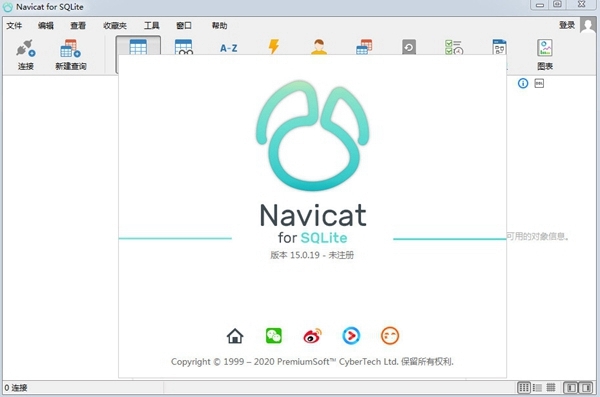Open the green WeChat icon
600x397 pixels.
(x=274, y=336)
